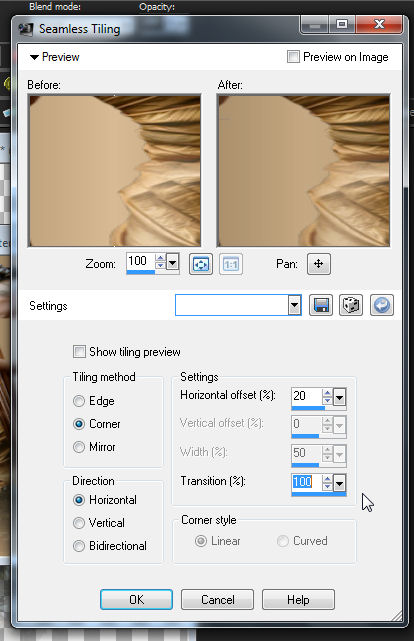Choose the Bidirectional direction option
Image resolution: width=414 pixels, height=641 pixels.
click(79, 546)
